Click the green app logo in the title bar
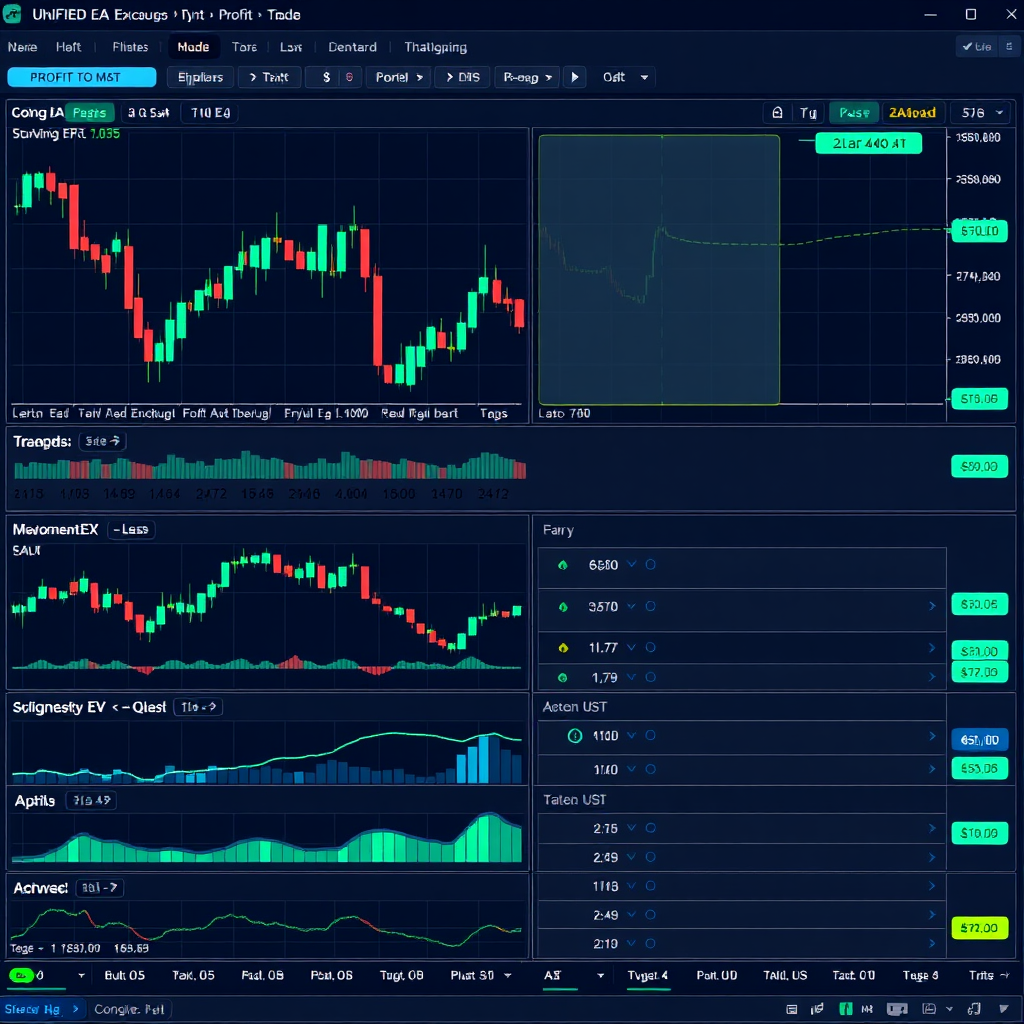The width and height of the screenshot is (1024, 1024). point(14,14)
